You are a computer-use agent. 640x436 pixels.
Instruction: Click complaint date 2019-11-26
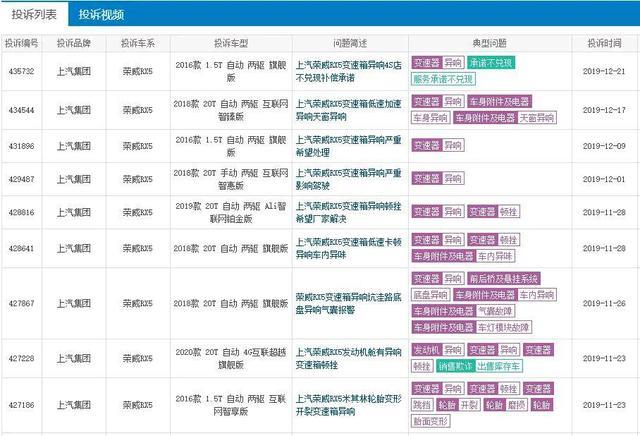604,303
